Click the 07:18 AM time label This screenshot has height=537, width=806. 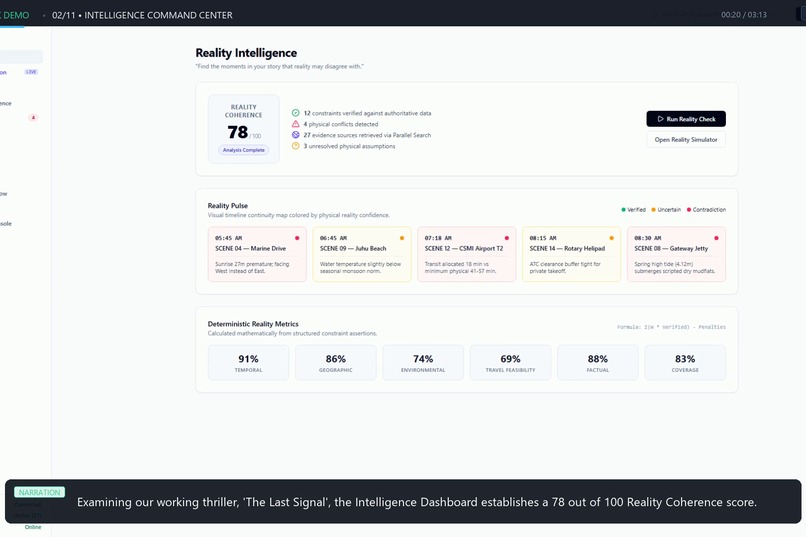coord(438,238)
